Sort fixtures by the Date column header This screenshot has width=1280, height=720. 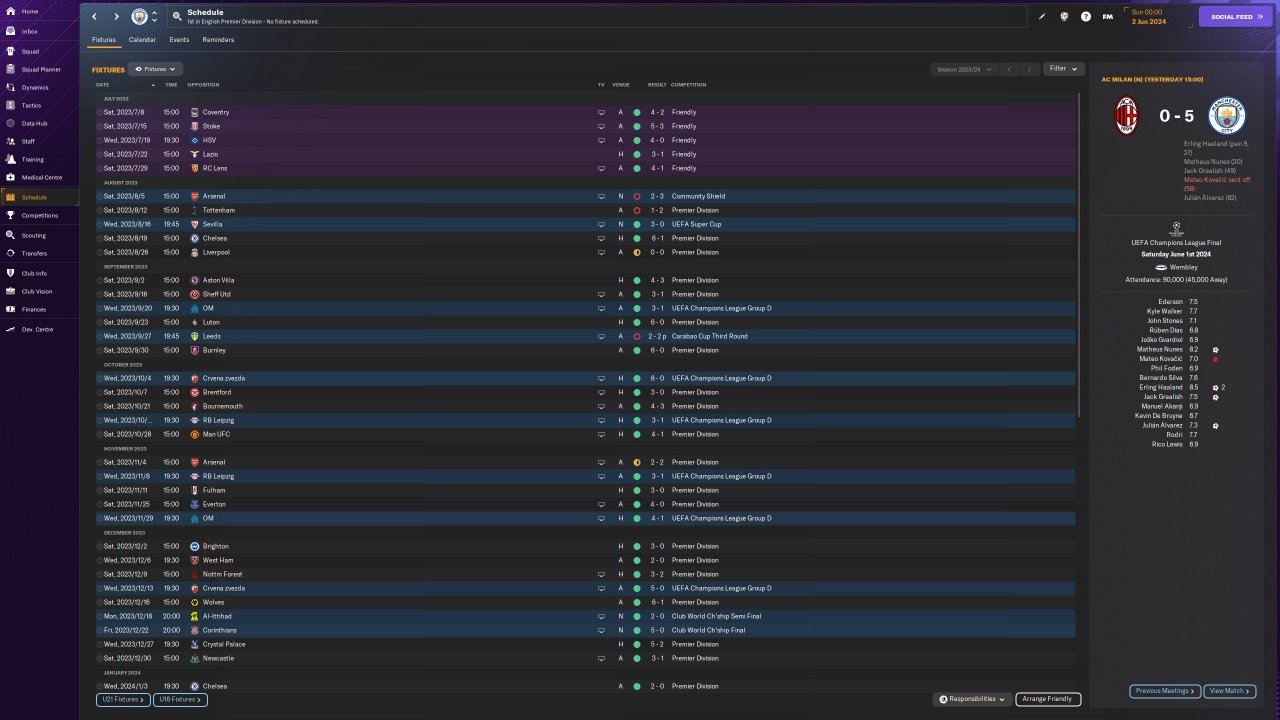pyautogui.click(x=103, y=85)
